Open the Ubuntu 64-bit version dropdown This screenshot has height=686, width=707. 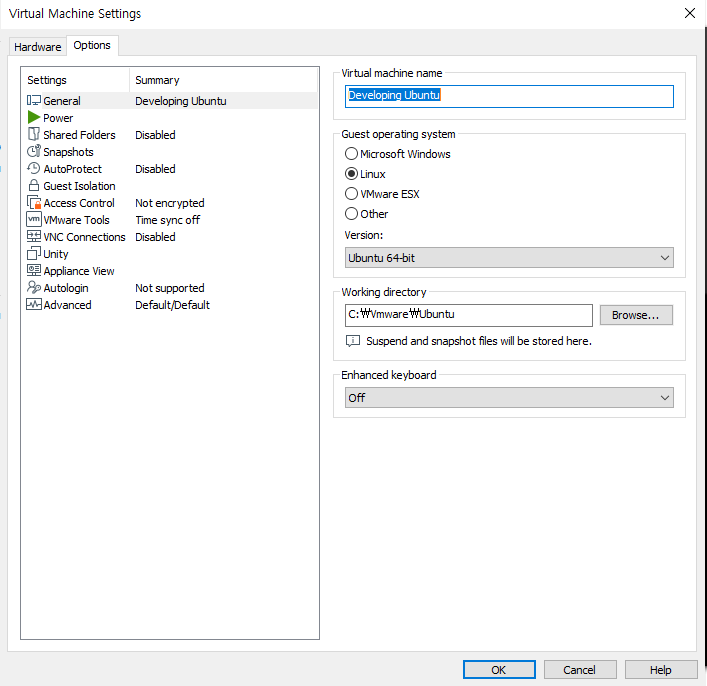pyautogui.click(x=509, y=258)
